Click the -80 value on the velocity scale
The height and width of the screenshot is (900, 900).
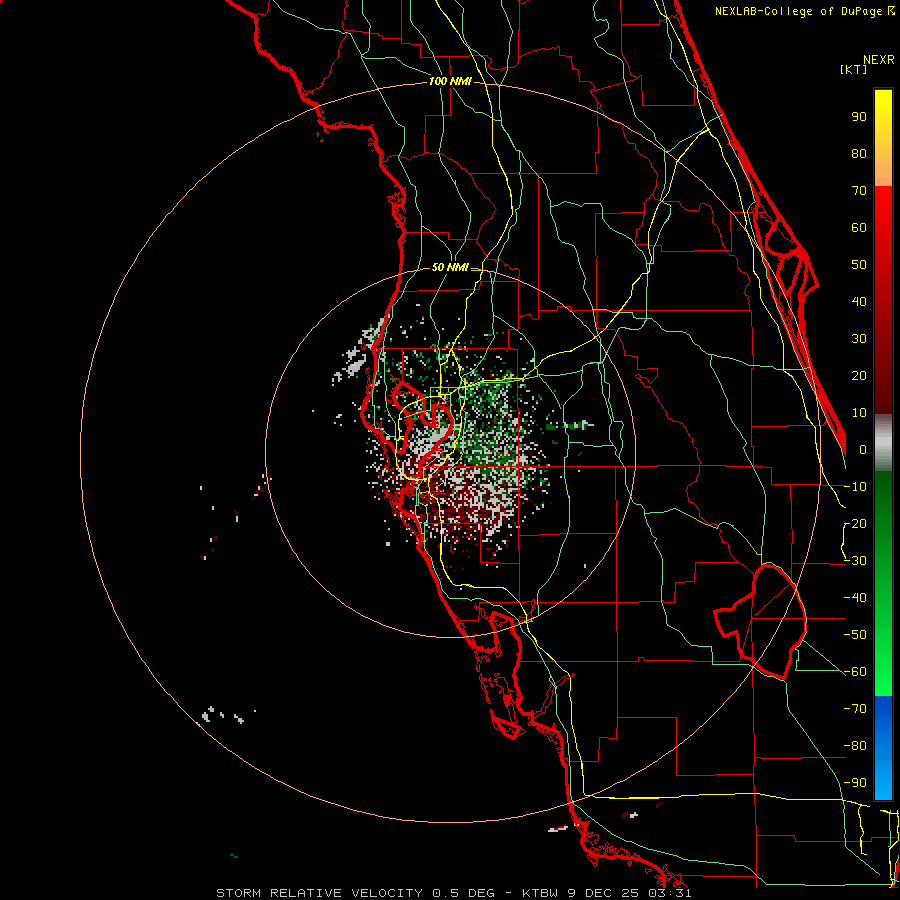pyautogui.click(x=855, y=746)
